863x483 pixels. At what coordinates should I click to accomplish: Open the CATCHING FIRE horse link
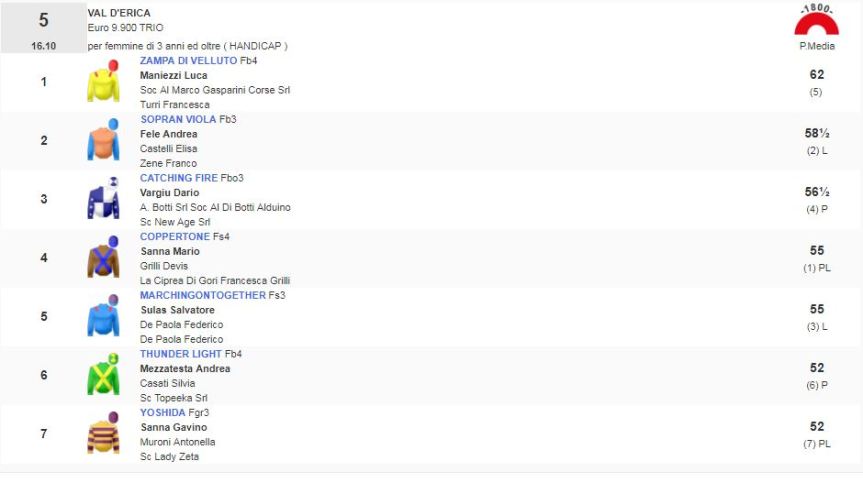[x=179, y=178]
